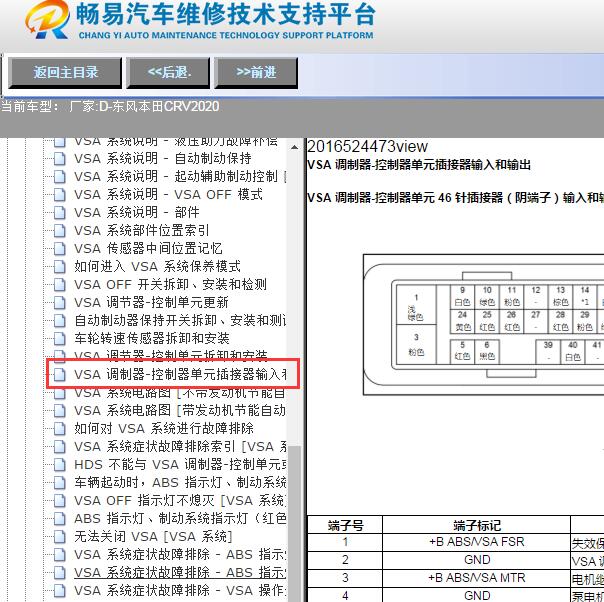Click page icon beside VSA OFF 模式

click(60, 194)
